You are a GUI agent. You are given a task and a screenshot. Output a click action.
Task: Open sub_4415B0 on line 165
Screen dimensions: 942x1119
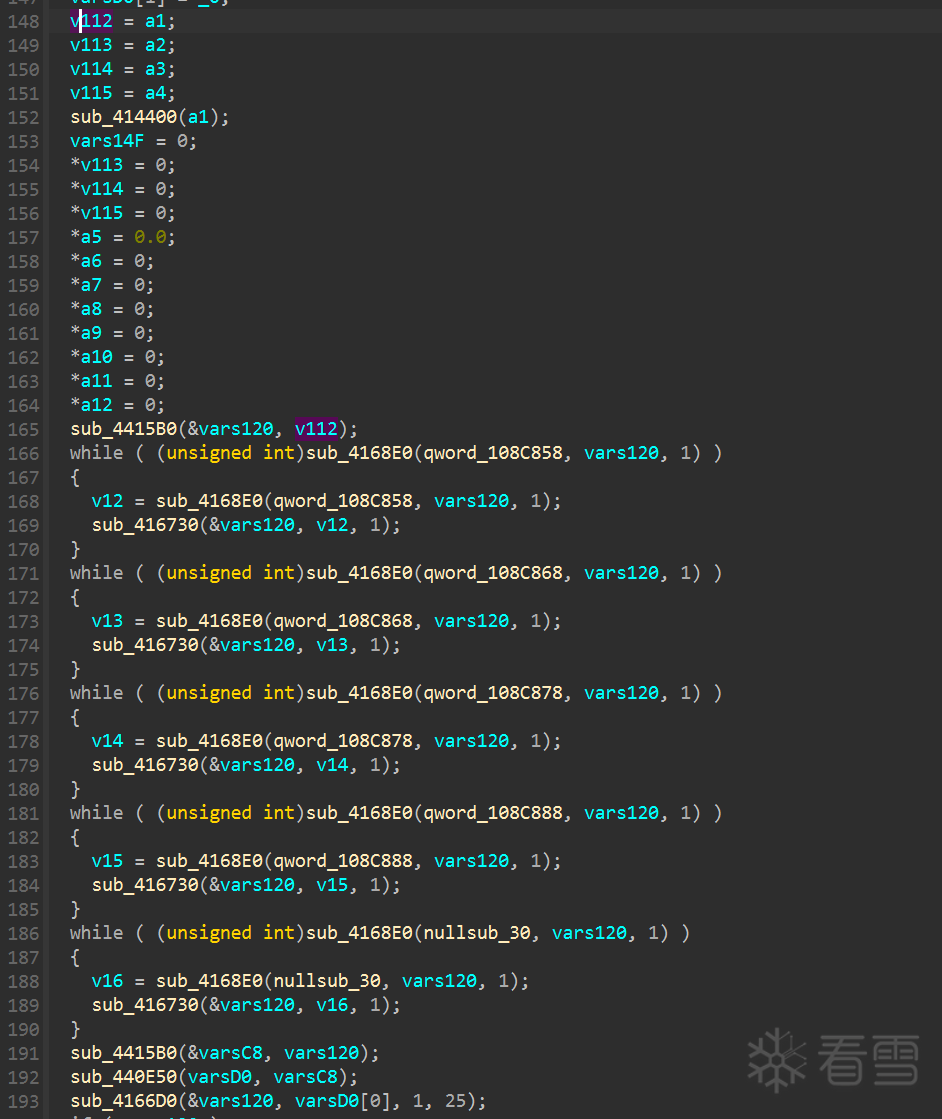(x=123, y=429)
